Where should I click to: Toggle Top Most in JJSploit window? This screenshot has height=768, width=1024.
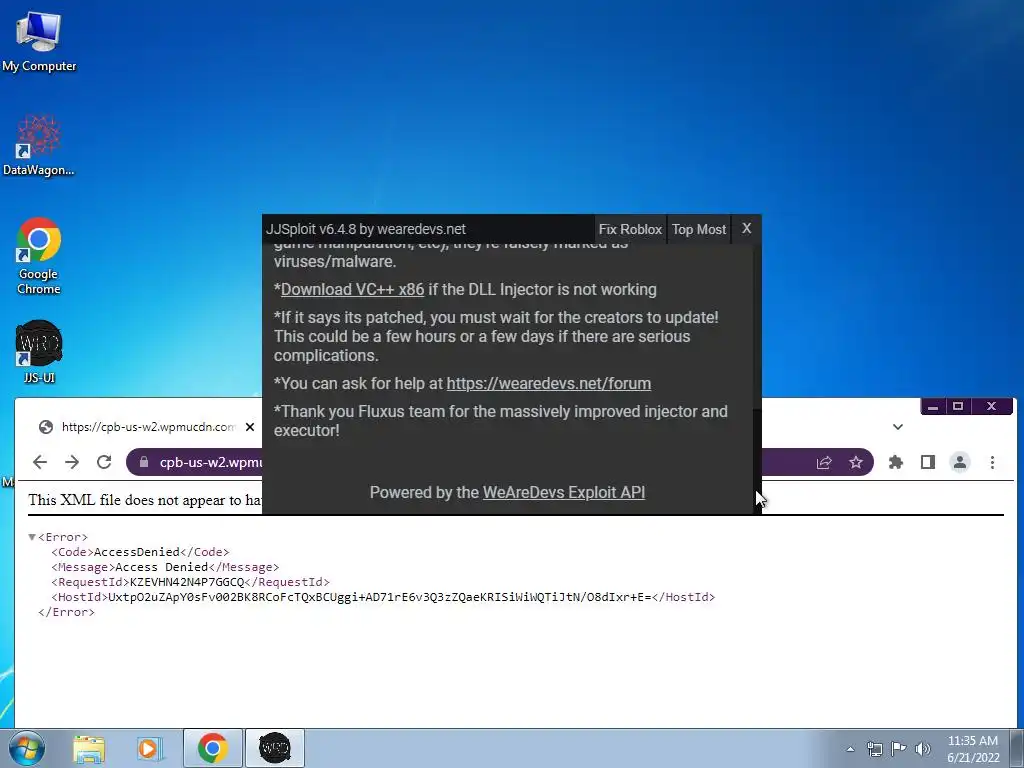pyautogui.click(x=699, y=229)
